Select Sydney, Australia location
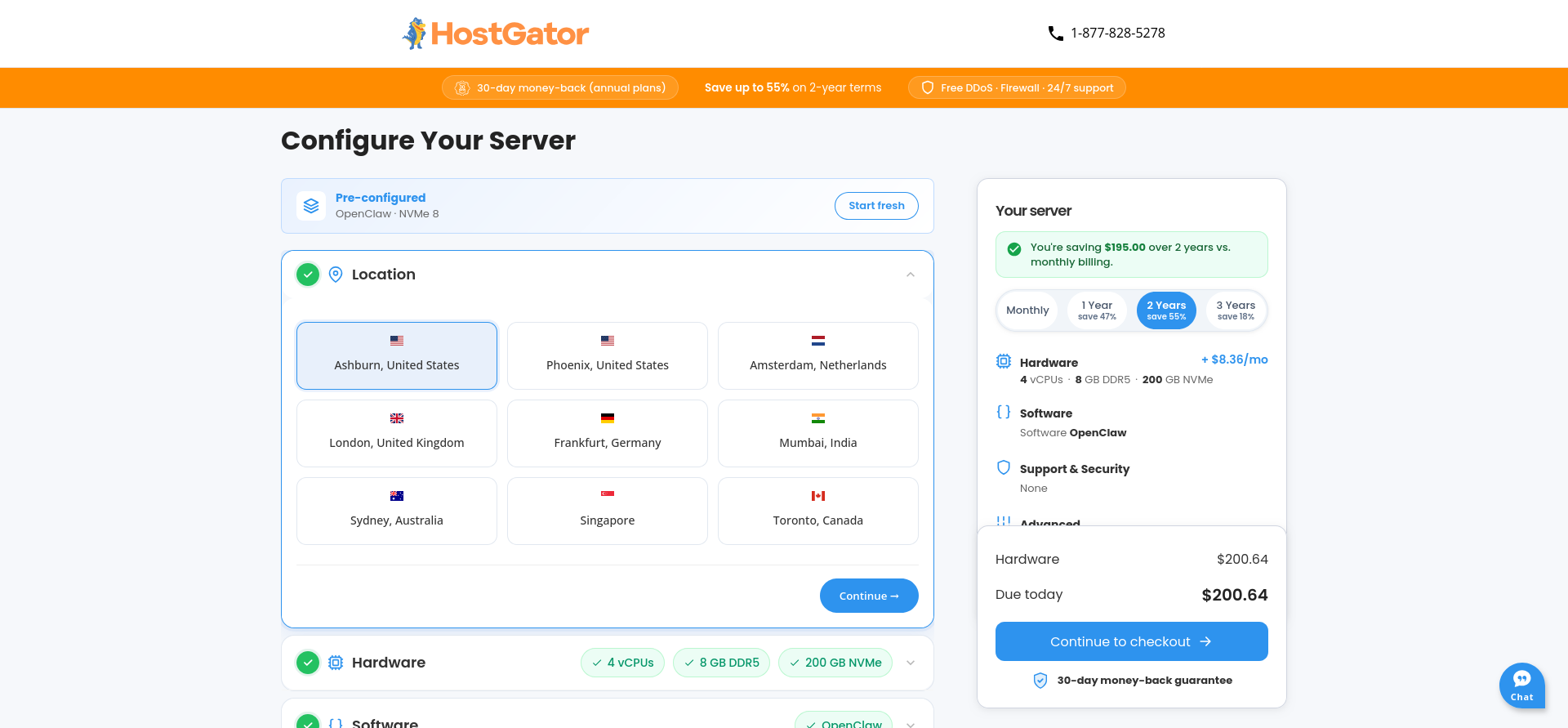Screen dimensions: 1568x728 (397, 511)
